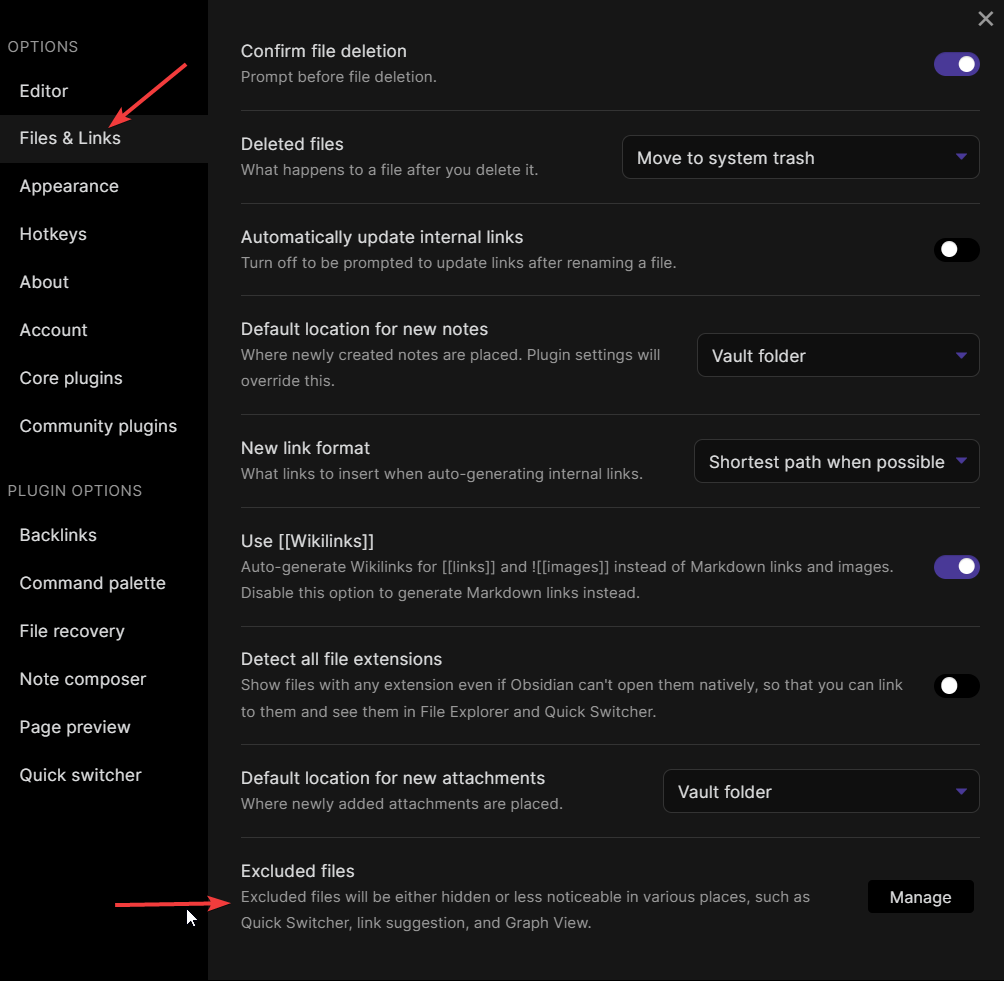1004x981 pixels.
Task: Open the New link format dropdown
Action: pos(836,461)
